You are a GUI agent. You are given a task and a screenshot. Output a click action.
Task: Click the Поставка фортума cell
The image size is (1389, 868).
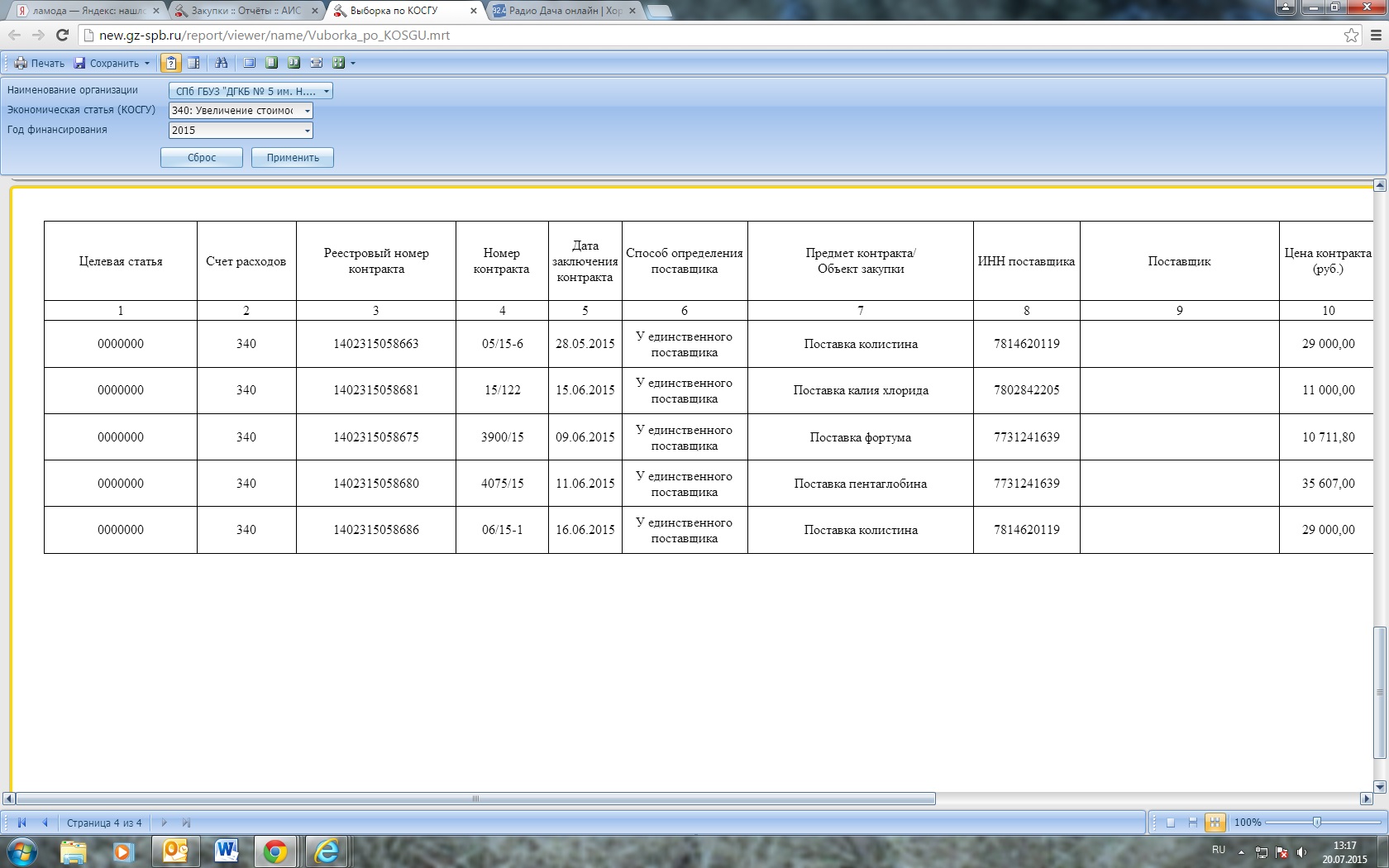pyautogui.click(x=861, y=437)
